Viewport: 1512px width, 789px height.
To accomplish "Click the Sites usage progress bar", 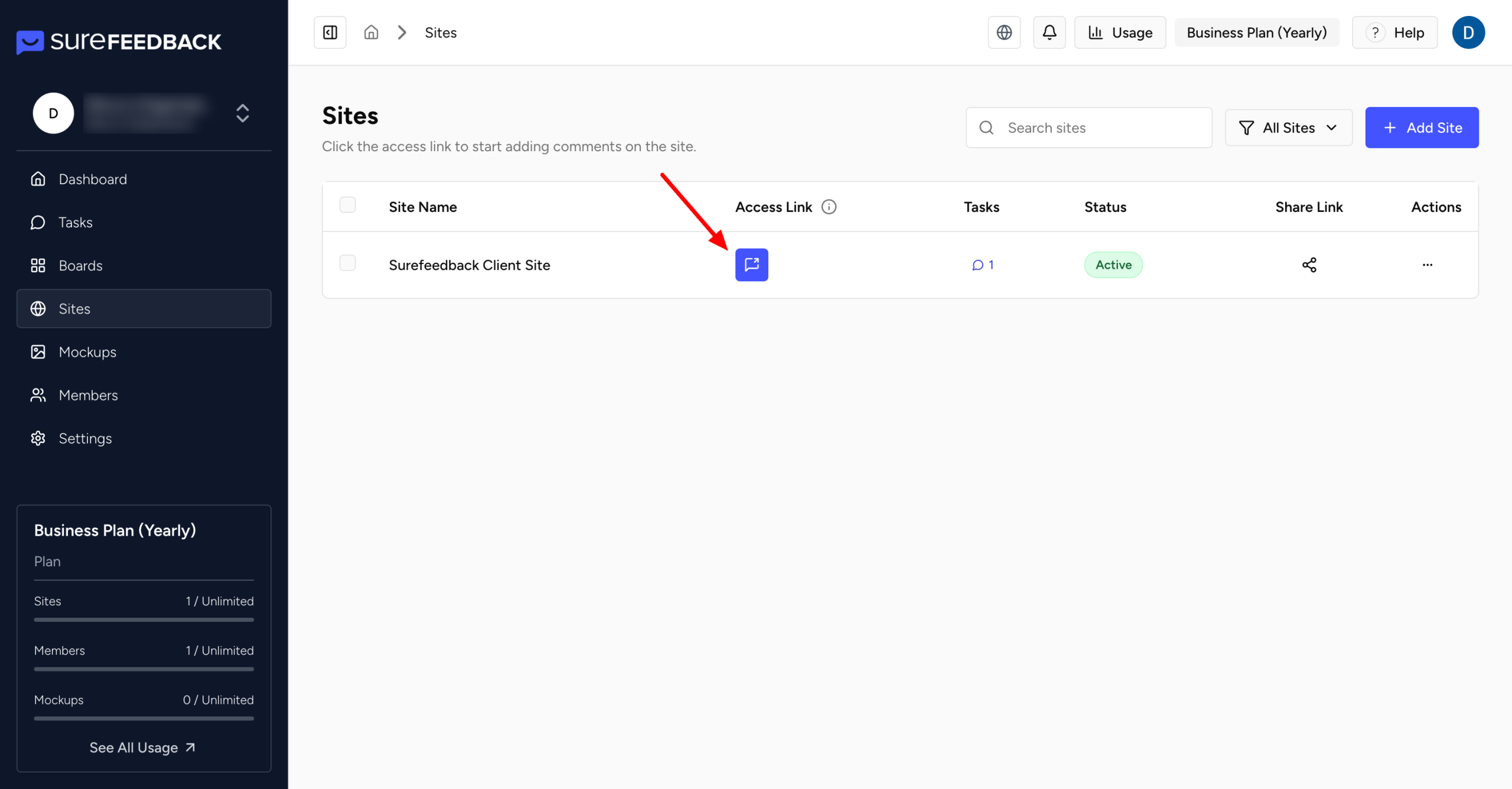I will (144, 620).
